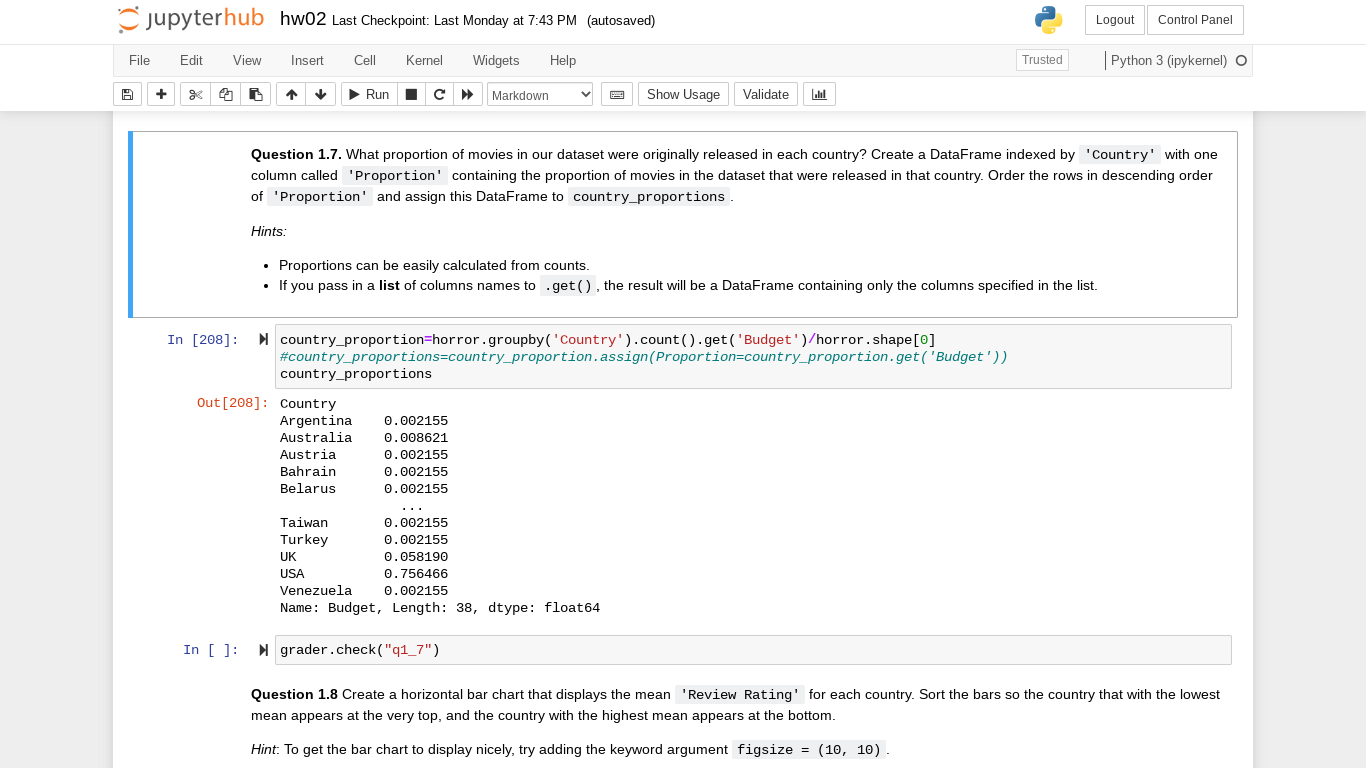This screenshot has height=768, width=1366.
Task: Click the Hints: italic text
Action: [x=269, y=231]
